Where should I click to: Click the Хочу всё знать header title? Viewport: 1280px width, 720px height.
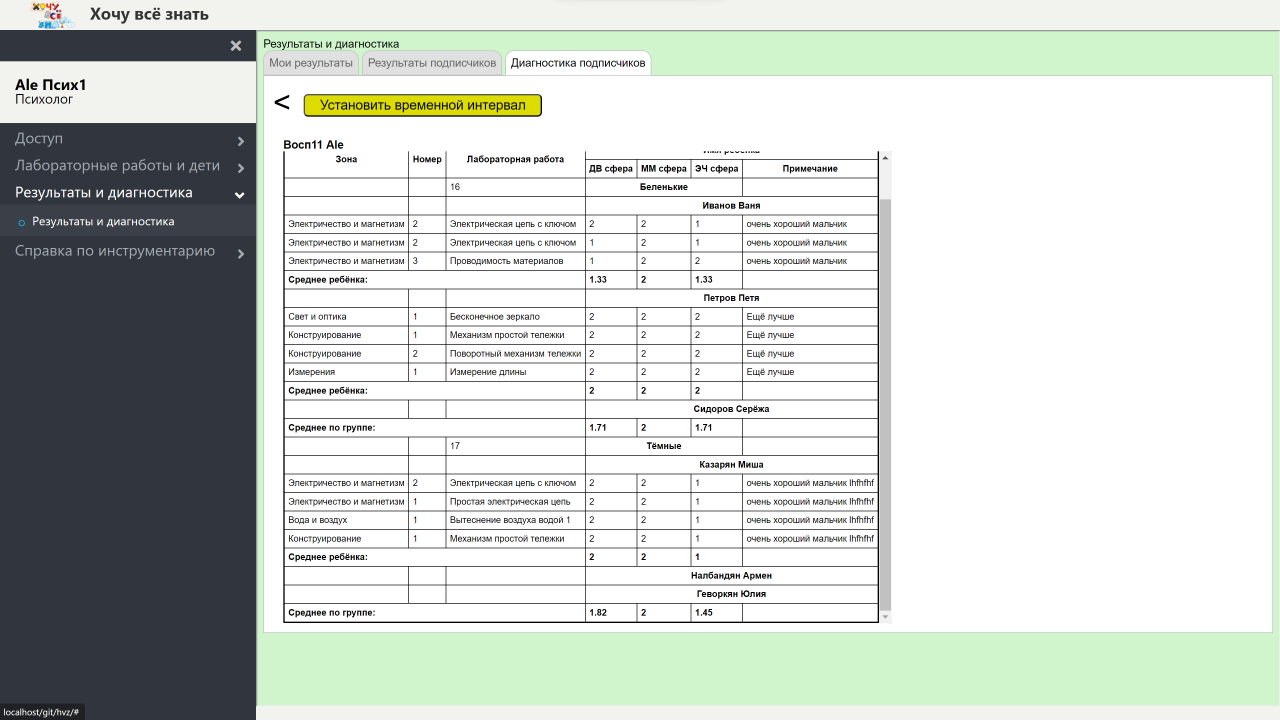pos(149,14)
